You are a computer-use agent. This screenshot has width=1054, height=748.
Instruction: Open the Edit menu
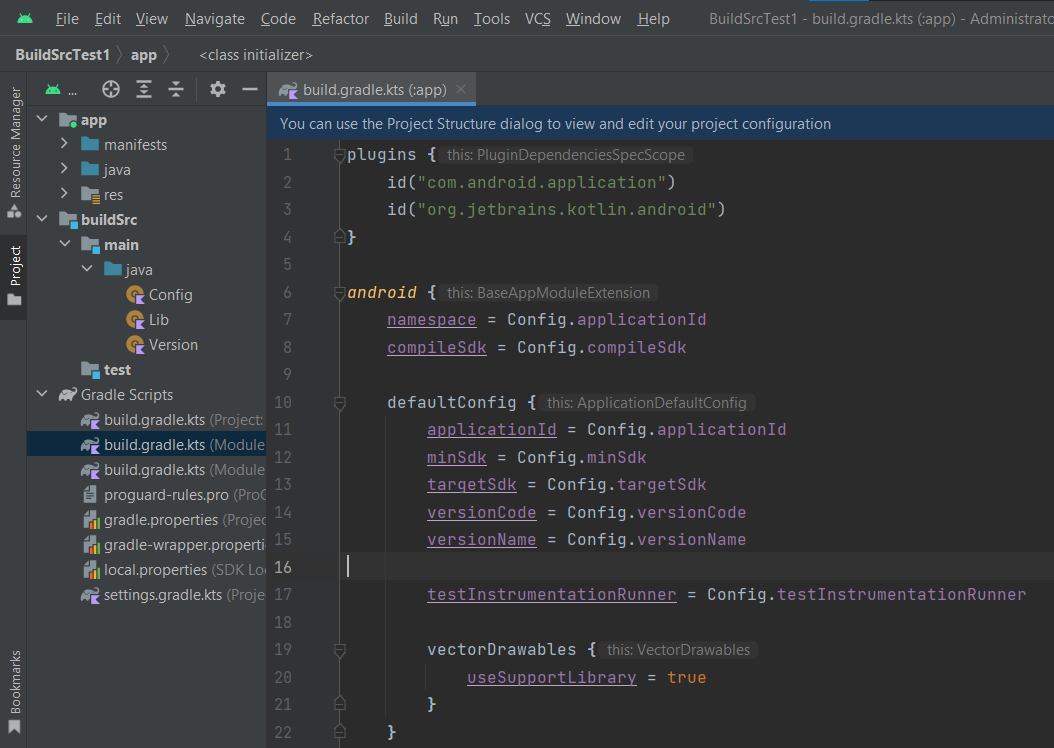(x=108, y=19)
